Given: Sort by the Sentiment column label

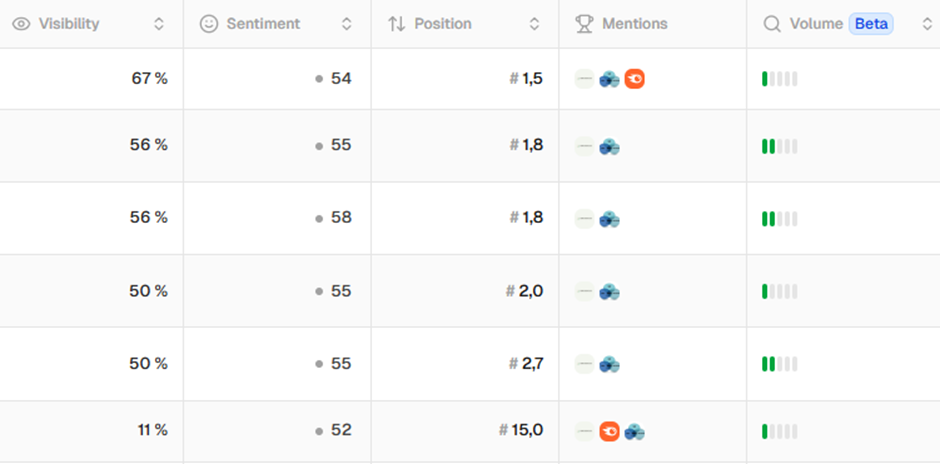Looking at the screenshot, I should coord(263,24).
